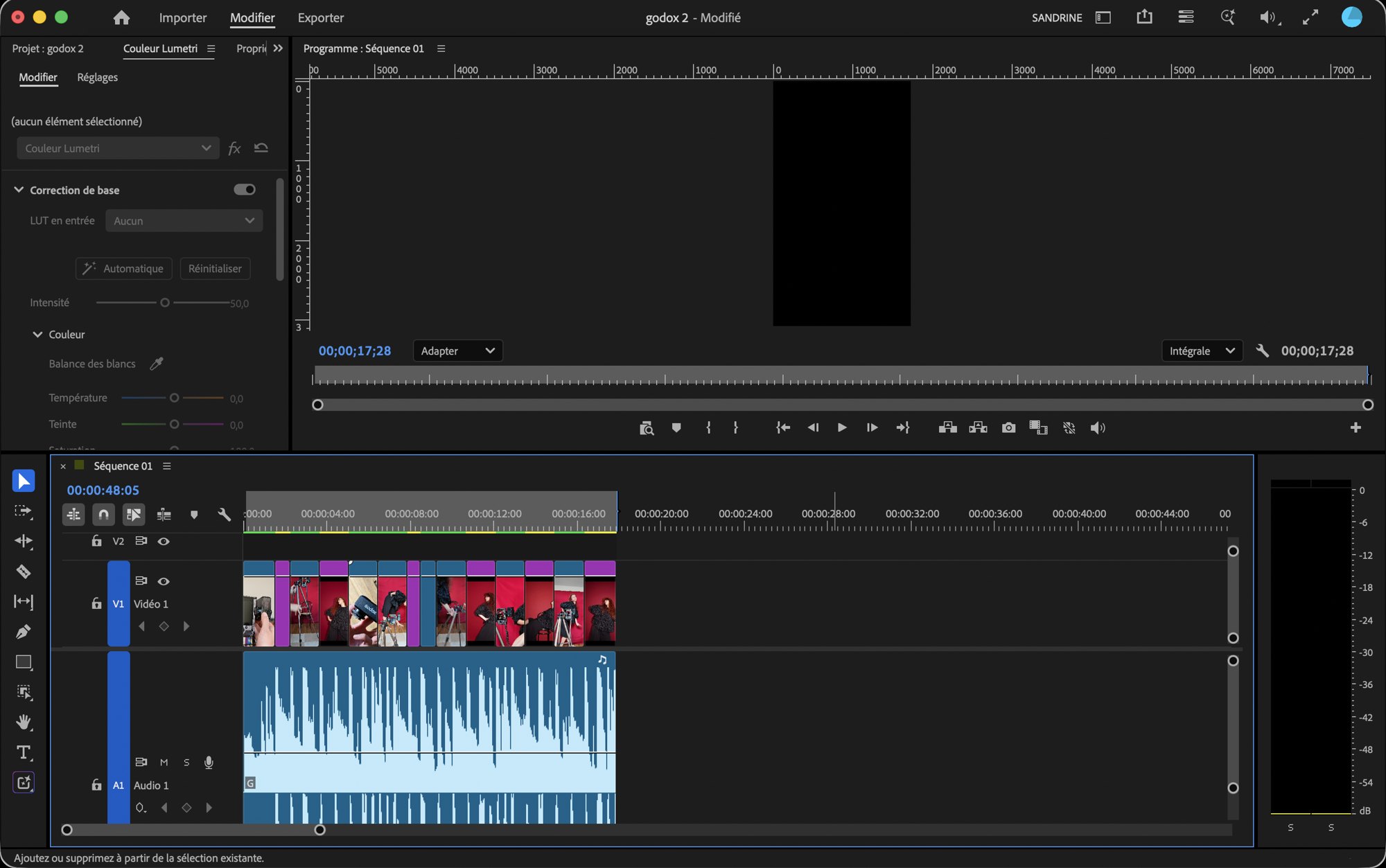
Task: Solo the Audio 1 track
Action: tap(186, 763)
